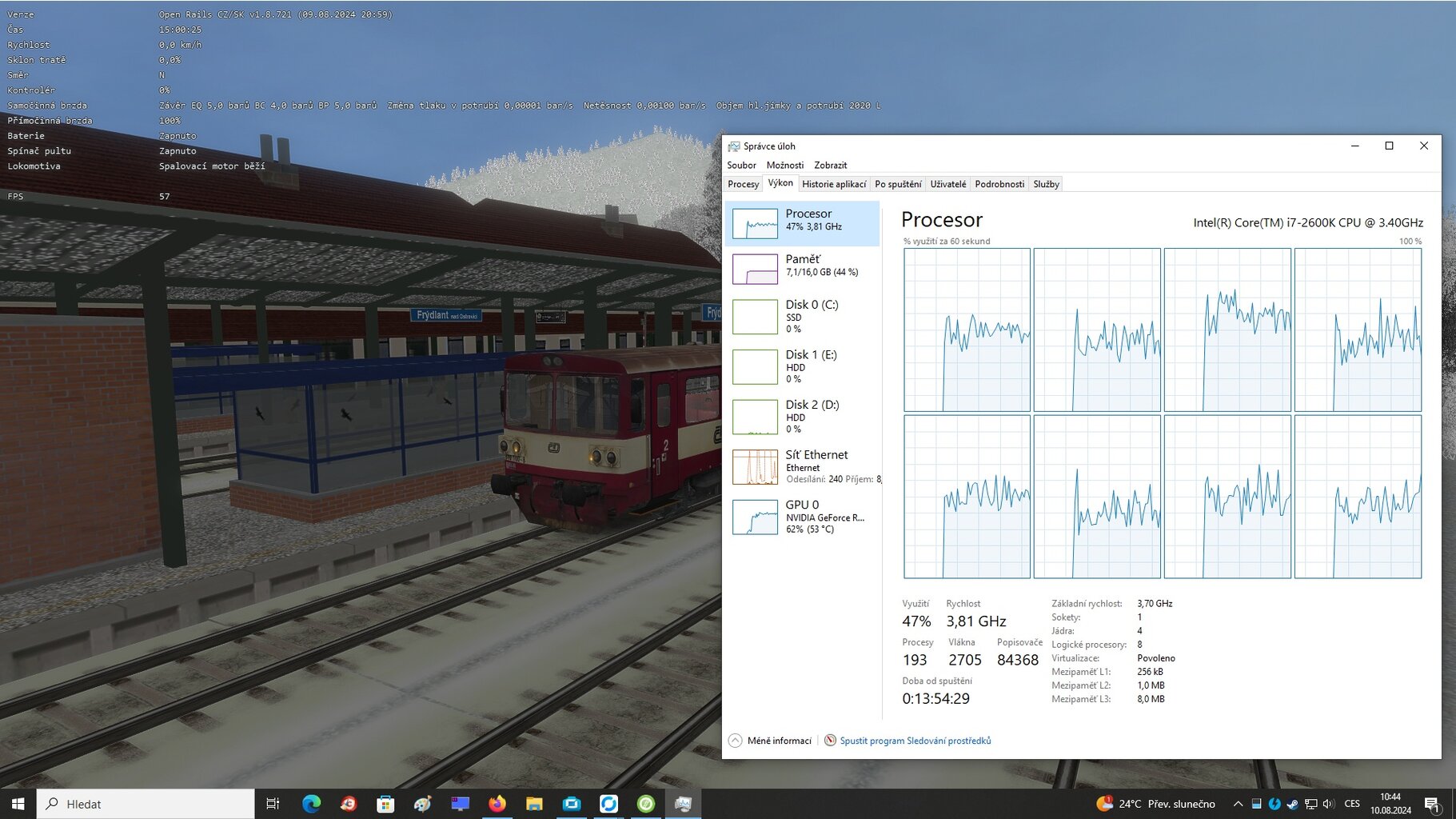Viewport: 1456px width, 819px height.
Task: Launch Firefox from the taskbar
Action: 497,804
